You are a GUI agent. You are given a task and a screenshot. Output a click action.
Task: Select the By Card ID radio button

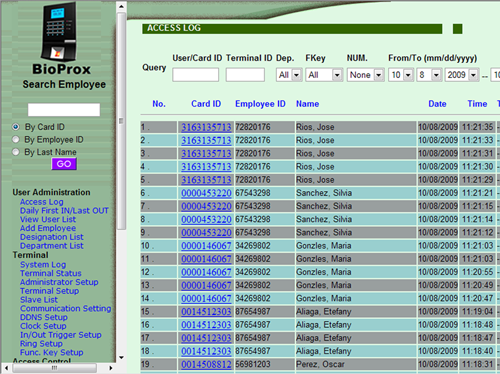click(15, 127)
